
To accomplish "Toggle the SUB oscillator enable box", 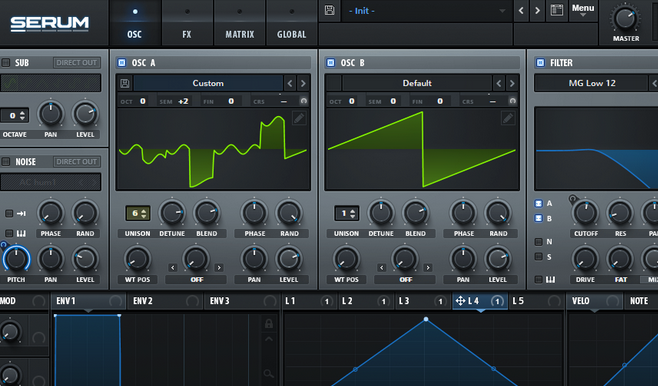I will tap(6, 63).
